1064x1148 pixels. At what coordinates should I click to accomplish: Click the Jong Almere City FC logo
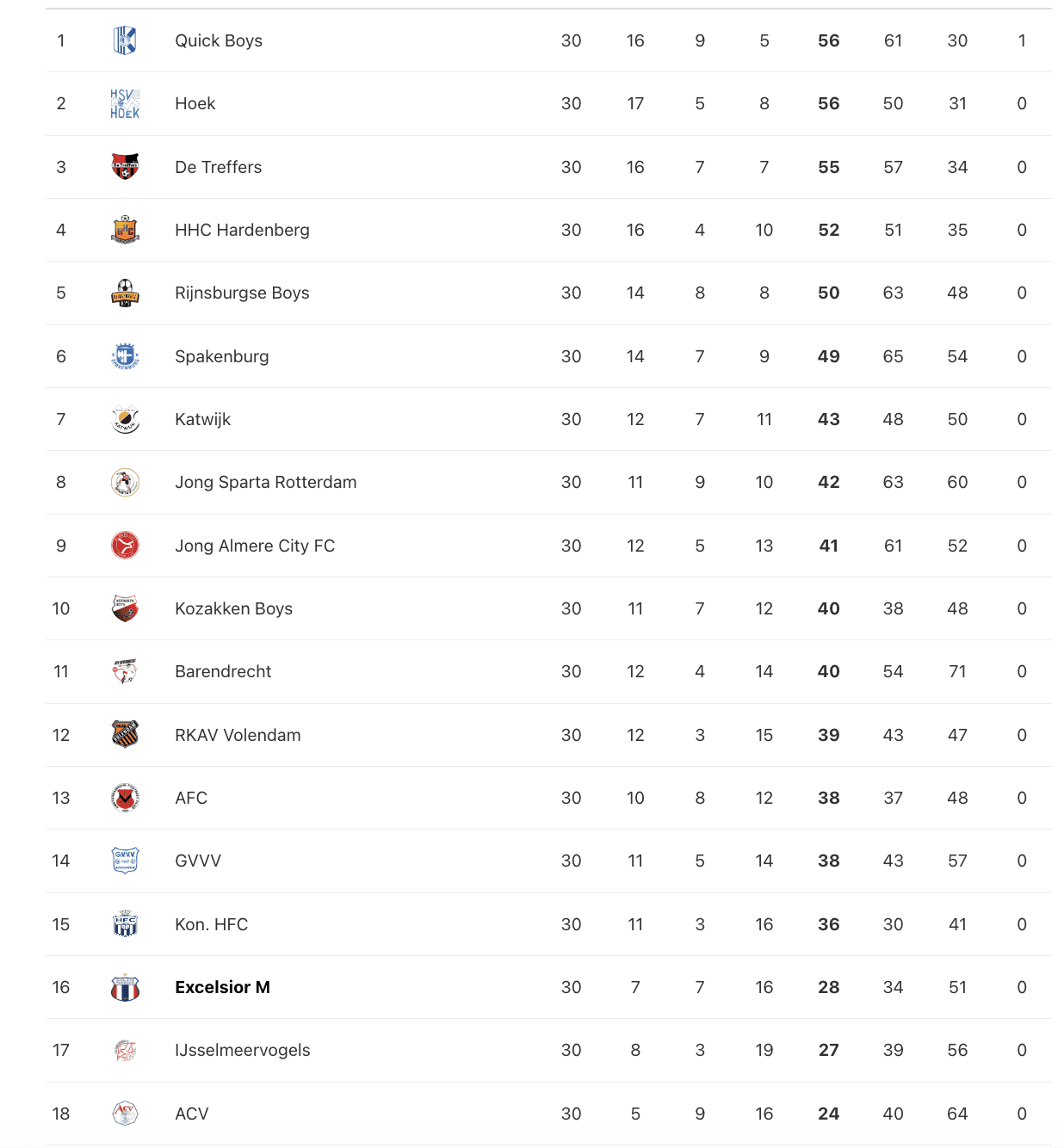(x=125, y=546)
